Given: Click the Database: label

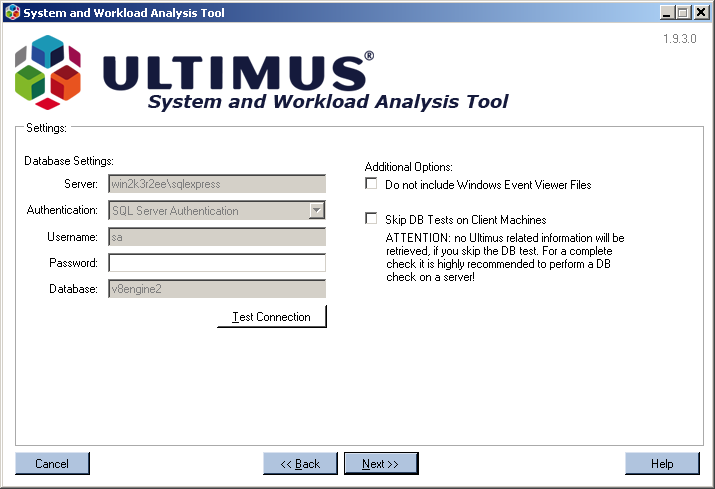Looking at the screenshot, I should pos(73,289).
